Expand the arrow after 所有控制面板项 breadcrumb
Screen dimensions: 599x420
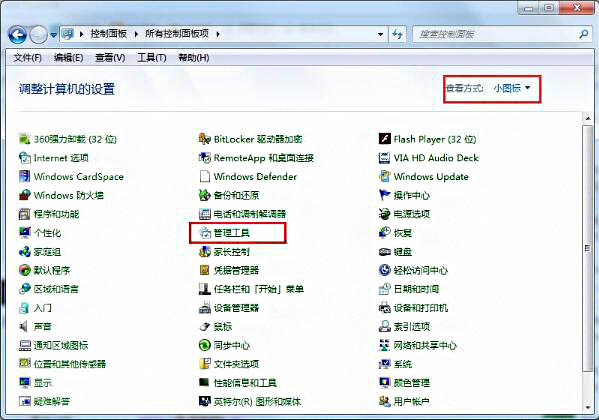click(218, 34)
